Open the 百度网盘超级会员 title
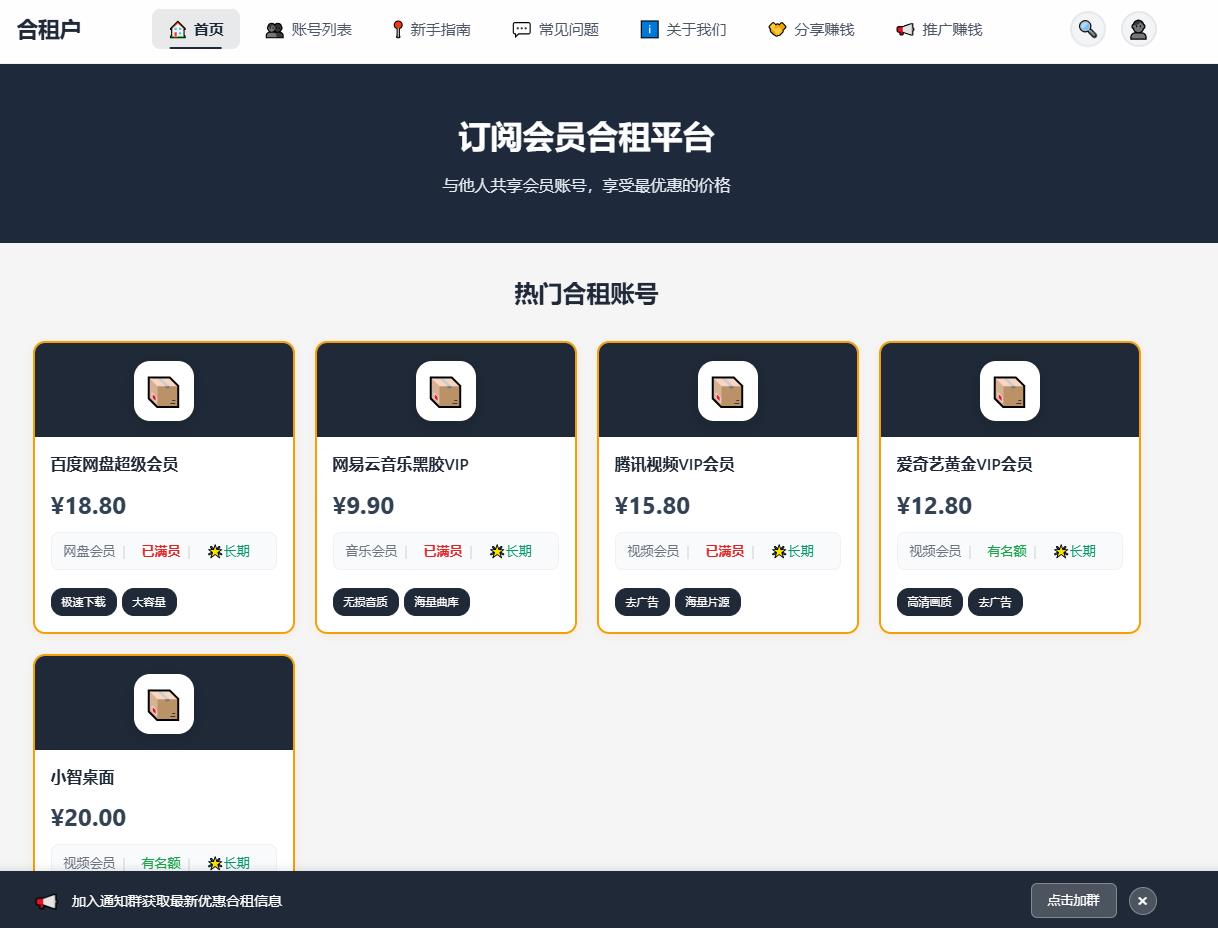1218x928 pixels. click(115, 464)
